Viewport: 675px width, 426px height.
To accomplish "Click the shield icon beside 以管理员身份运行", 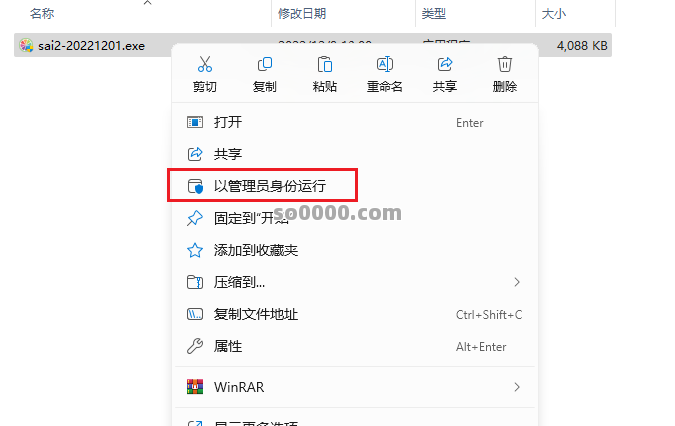I will 195,186.
